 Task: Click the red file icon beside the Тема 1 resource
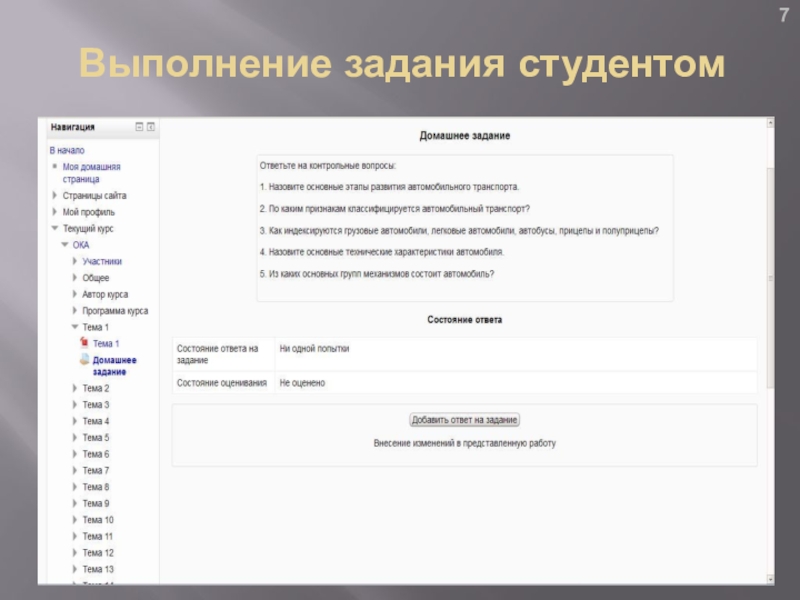coord(85,343)
